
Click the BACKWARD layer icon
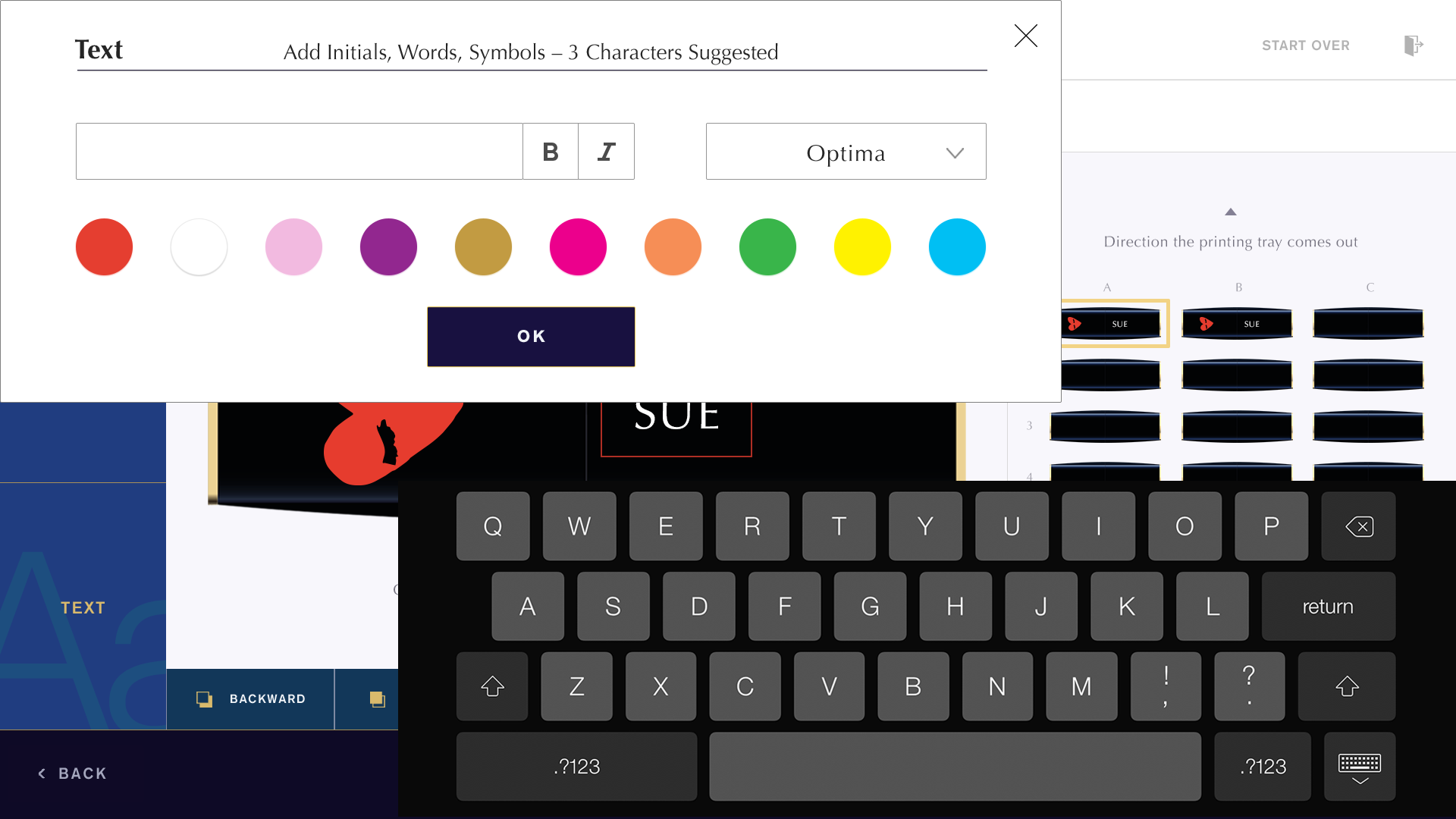point(204,699)
